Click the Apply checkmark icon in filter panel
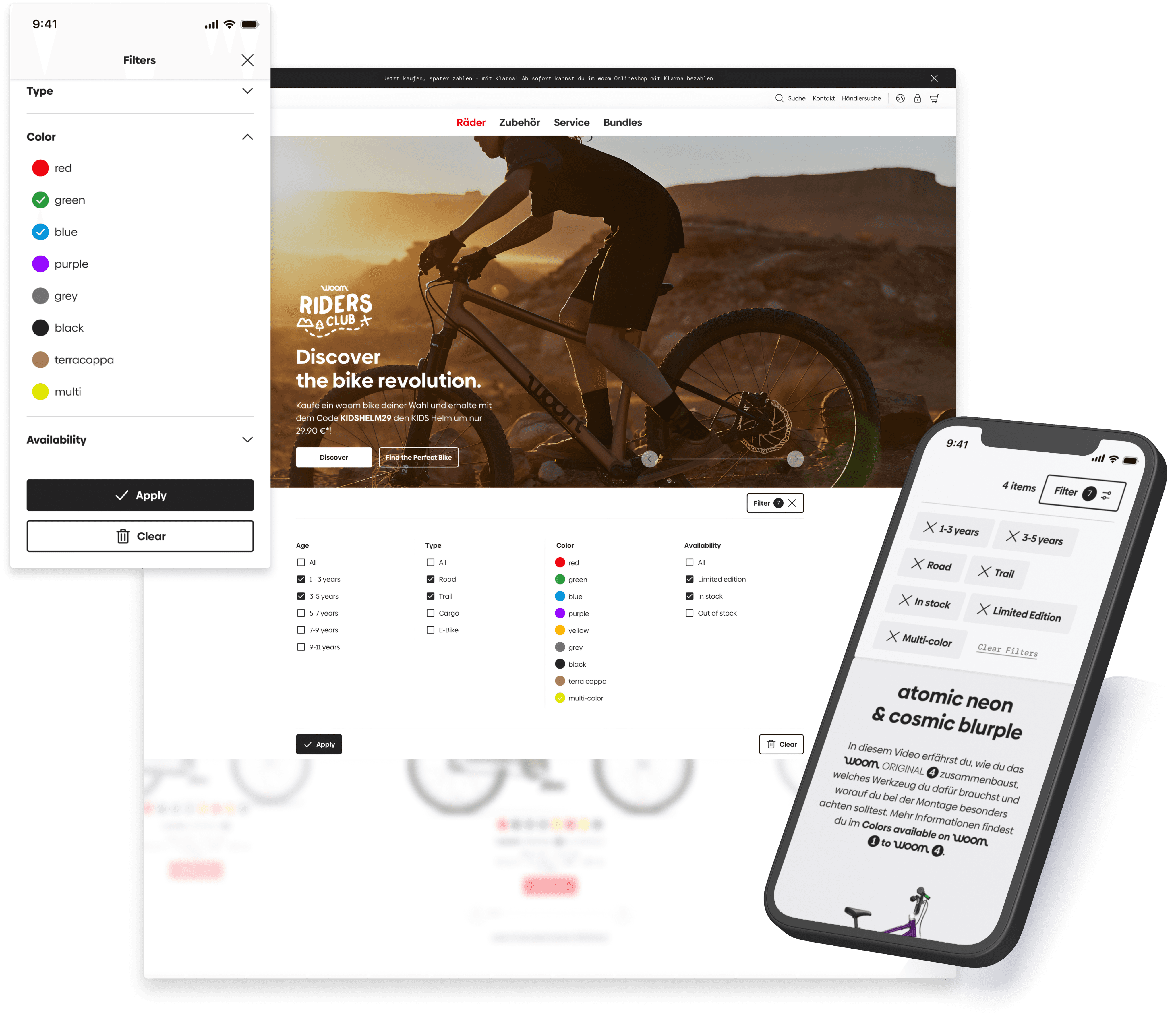The image size is (1176, 1016). (x=122, y=494)
